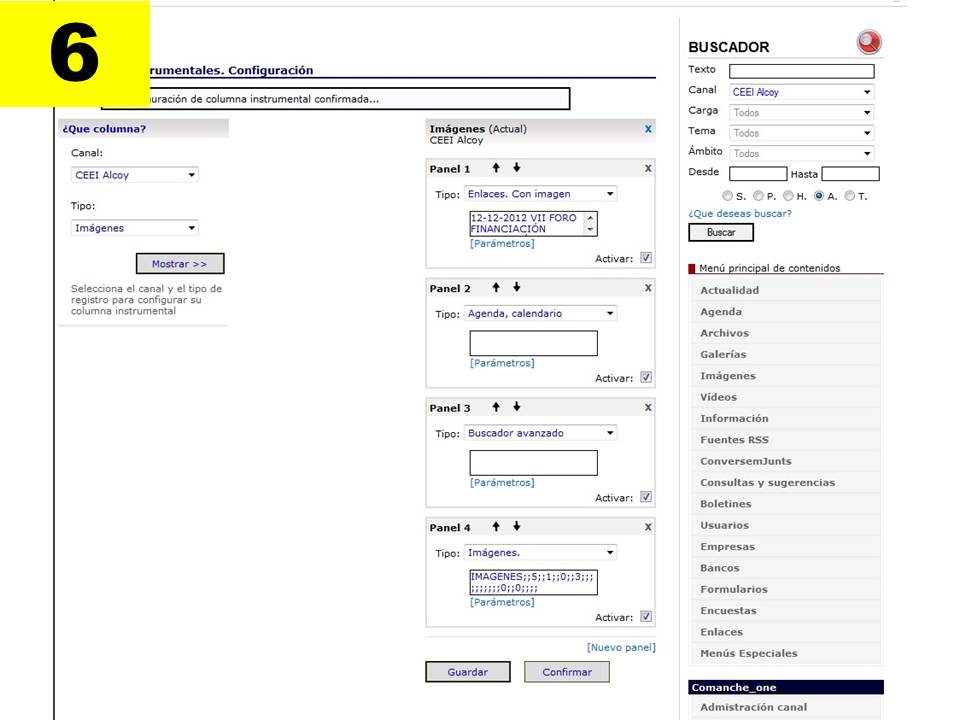Expand Panel 2 Tipo dropdown Agenda, calendario
The image size is (960, 720).
(x=540, y=314)
